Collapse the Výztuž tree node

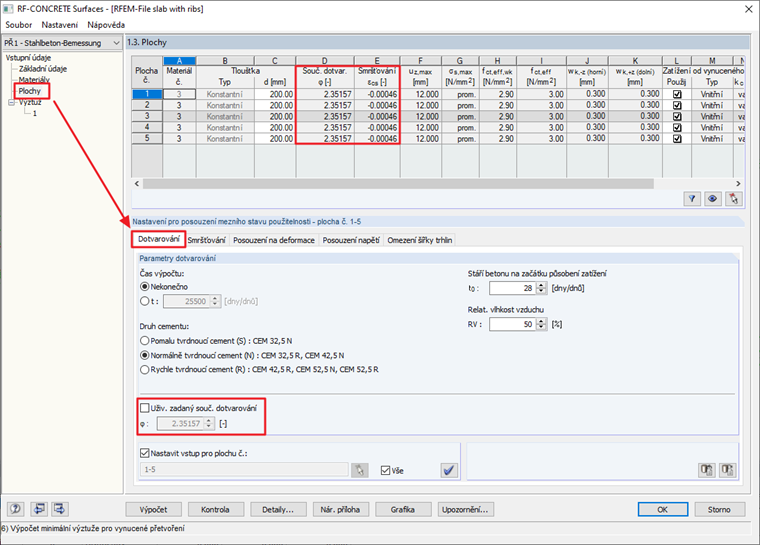click(11, 102)
